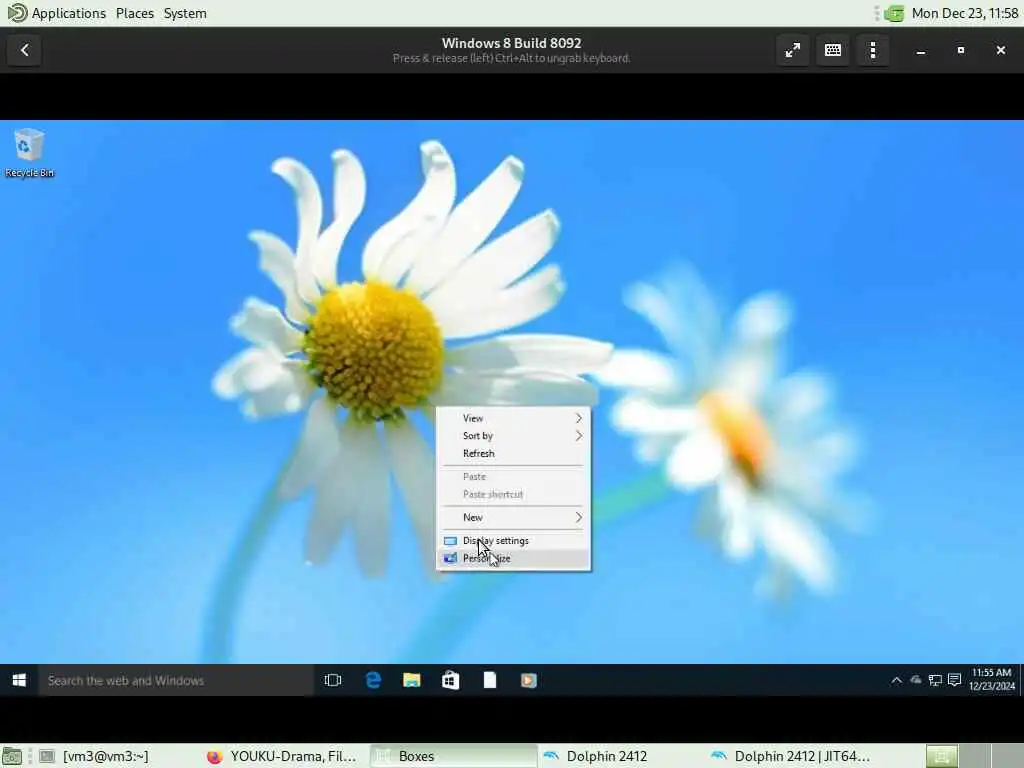Open the white document icon on taskbar
Image resolution: width=1024 pixels, height=768 pixels.
(x=490, y=680)
